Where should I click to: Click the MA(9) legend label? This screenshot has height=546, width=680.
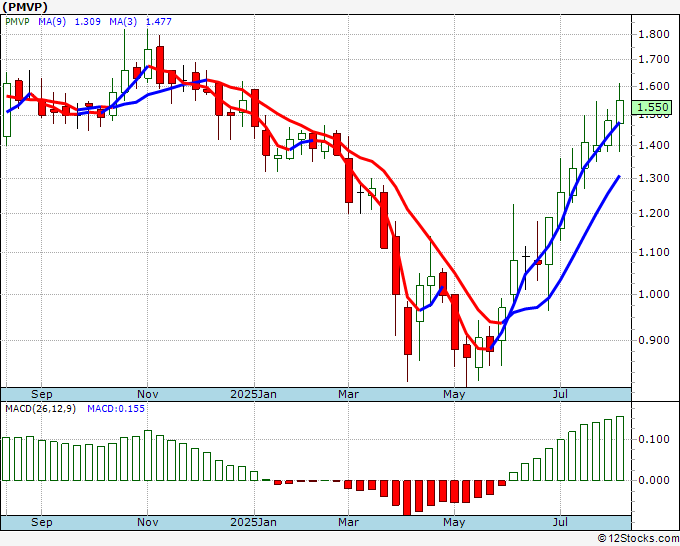pyautogui.click(x=52, y=22)
